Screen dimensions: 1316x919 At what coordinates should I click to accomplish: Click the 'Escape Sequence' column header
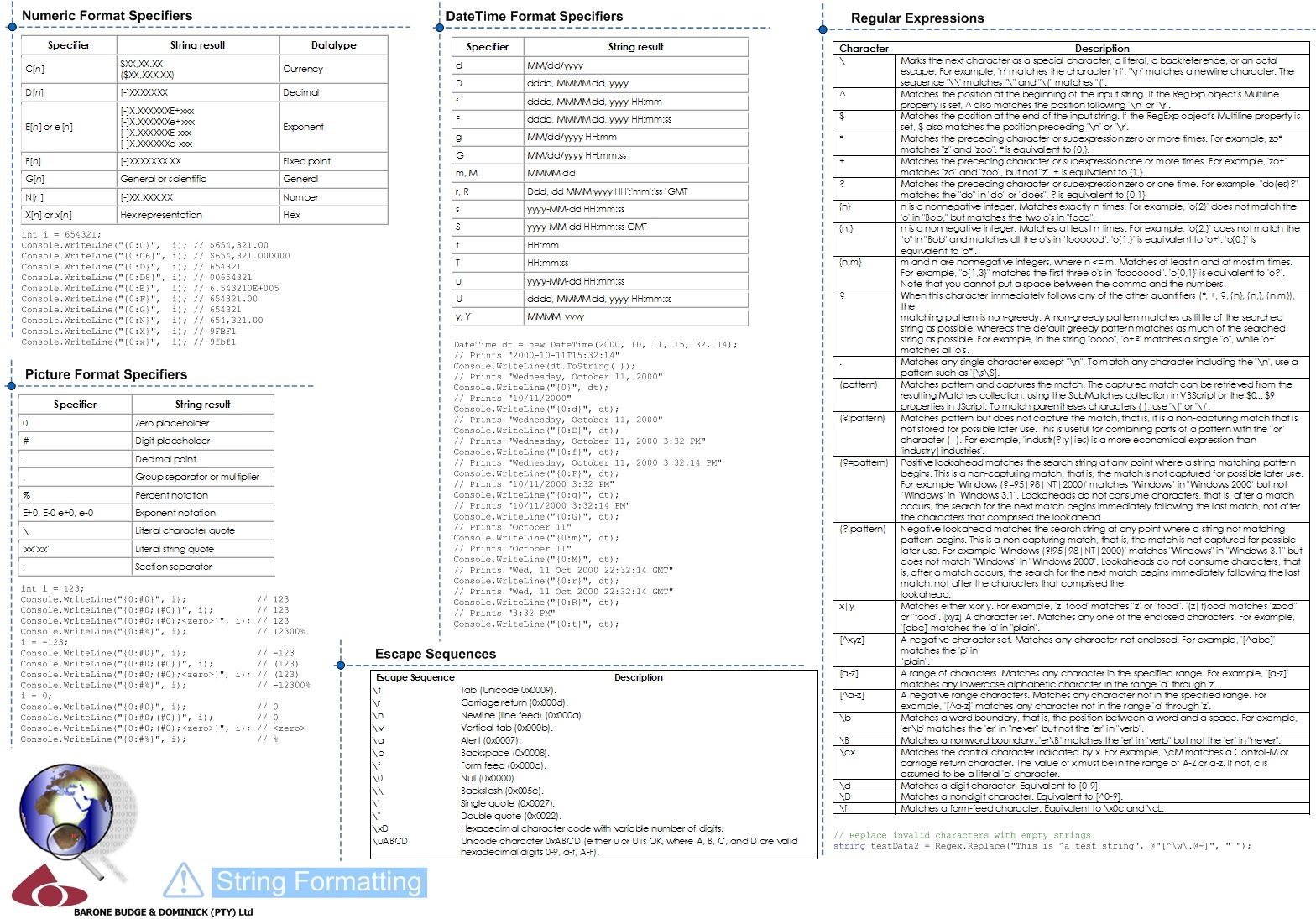tap(415, 677)
